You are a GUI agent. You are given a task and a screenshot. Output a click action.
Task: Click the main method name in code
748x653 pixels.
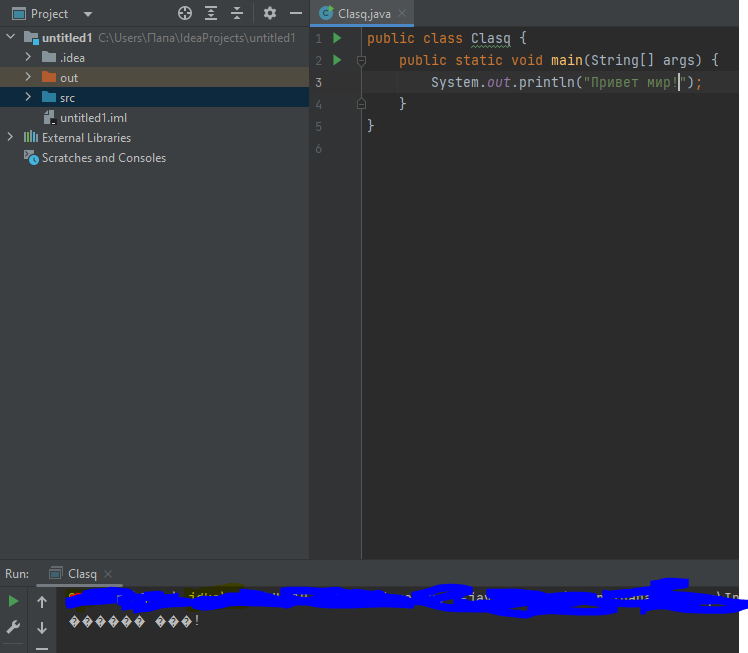pyautogui.click(x=567, y=60)
